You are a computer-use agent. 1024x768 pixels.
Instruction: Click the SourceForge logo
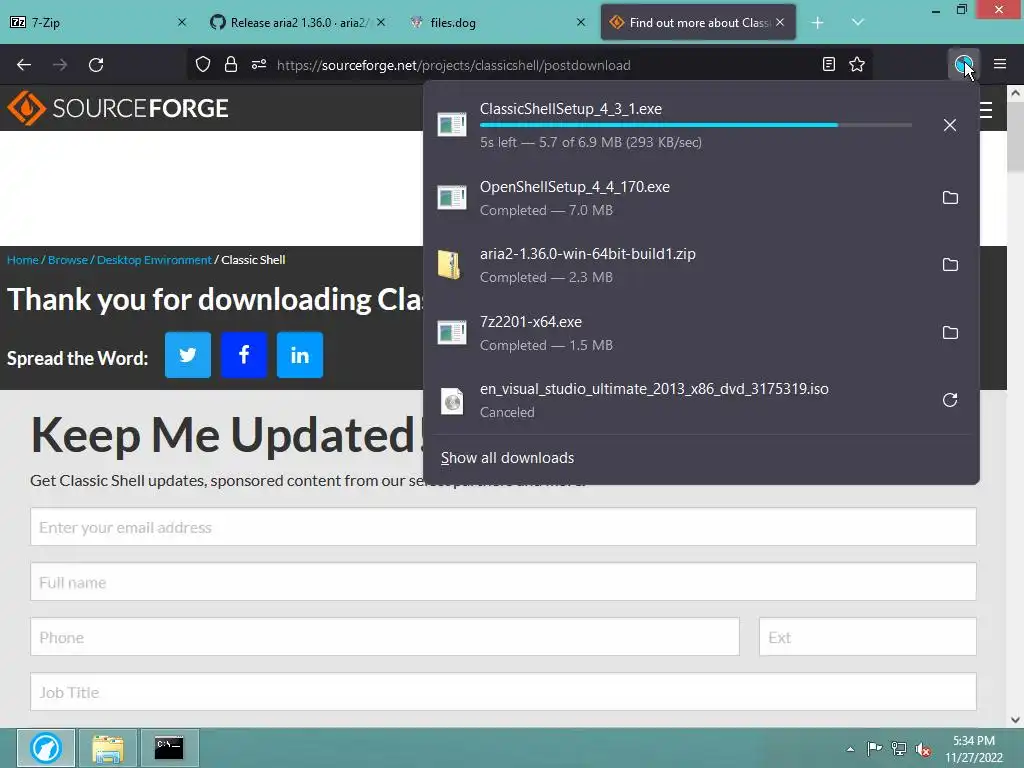pyautogui.click(x=118, y=108)
